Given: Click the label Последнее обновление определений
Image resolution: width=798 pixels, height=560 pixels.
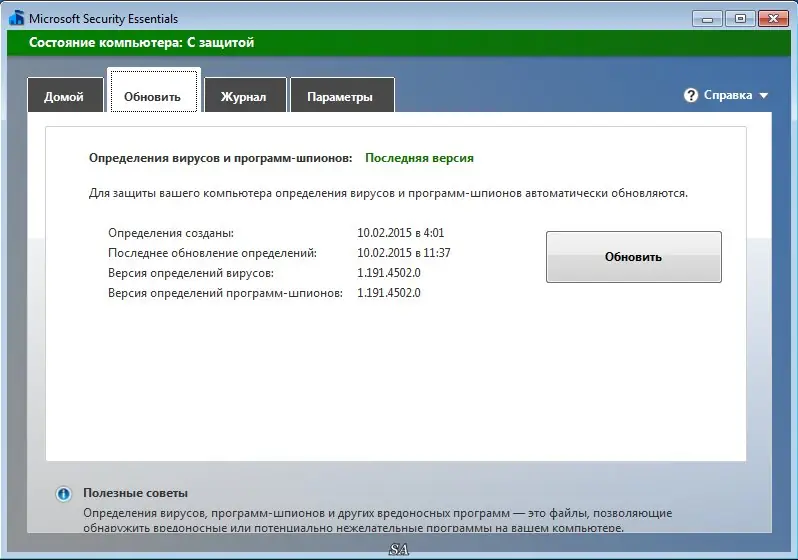Looking at the screenshot, I should pyautogui.click(x=212, y=253).
